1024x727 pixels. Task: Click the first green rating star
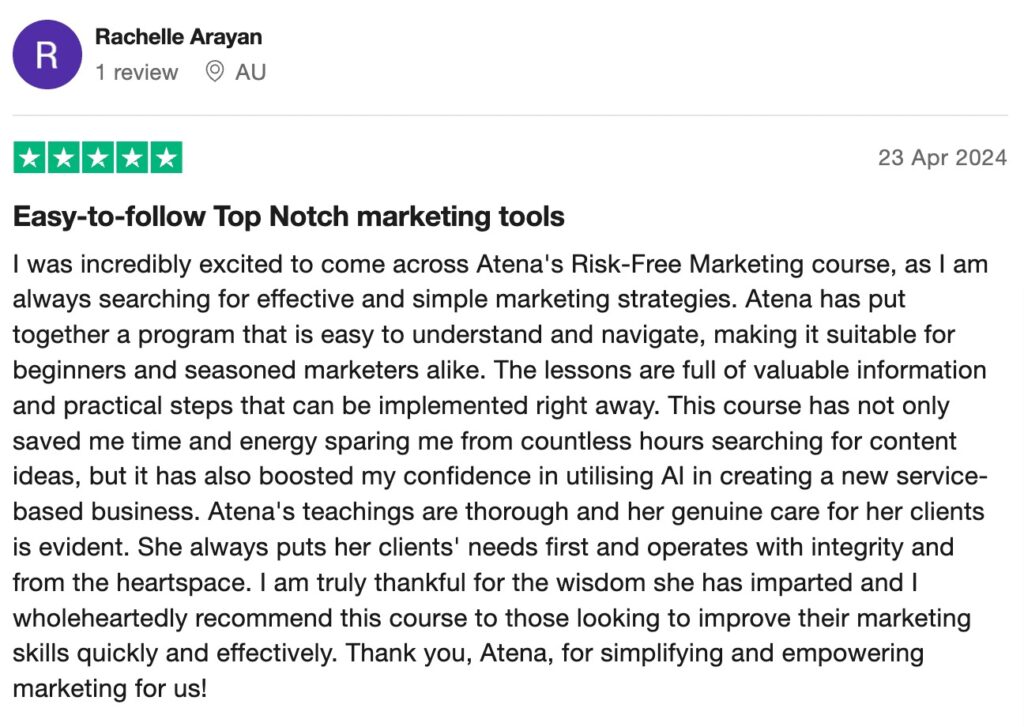[x=29, y=157]
